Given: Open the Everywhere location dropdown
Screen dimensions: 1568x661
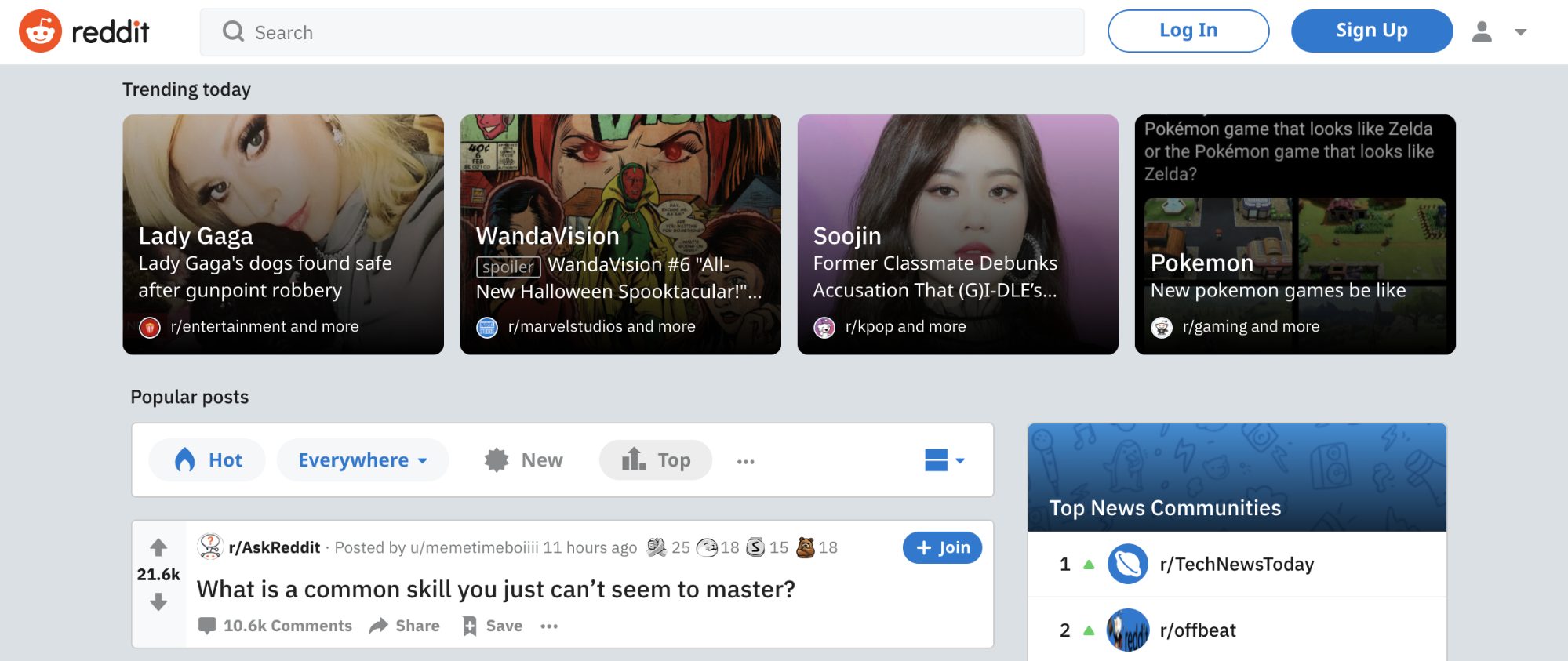Looking at the screenshot, I should coord(362,459).
